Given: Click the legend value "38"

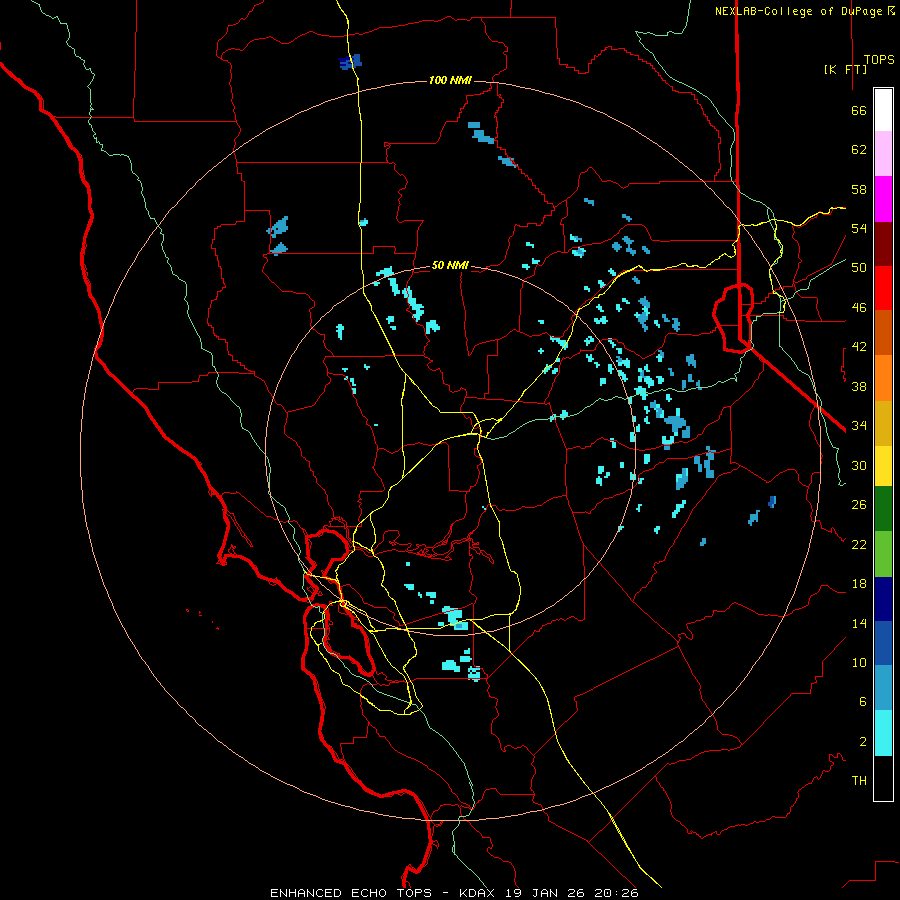Looking at the screenshot, I should tap(859, 386).
